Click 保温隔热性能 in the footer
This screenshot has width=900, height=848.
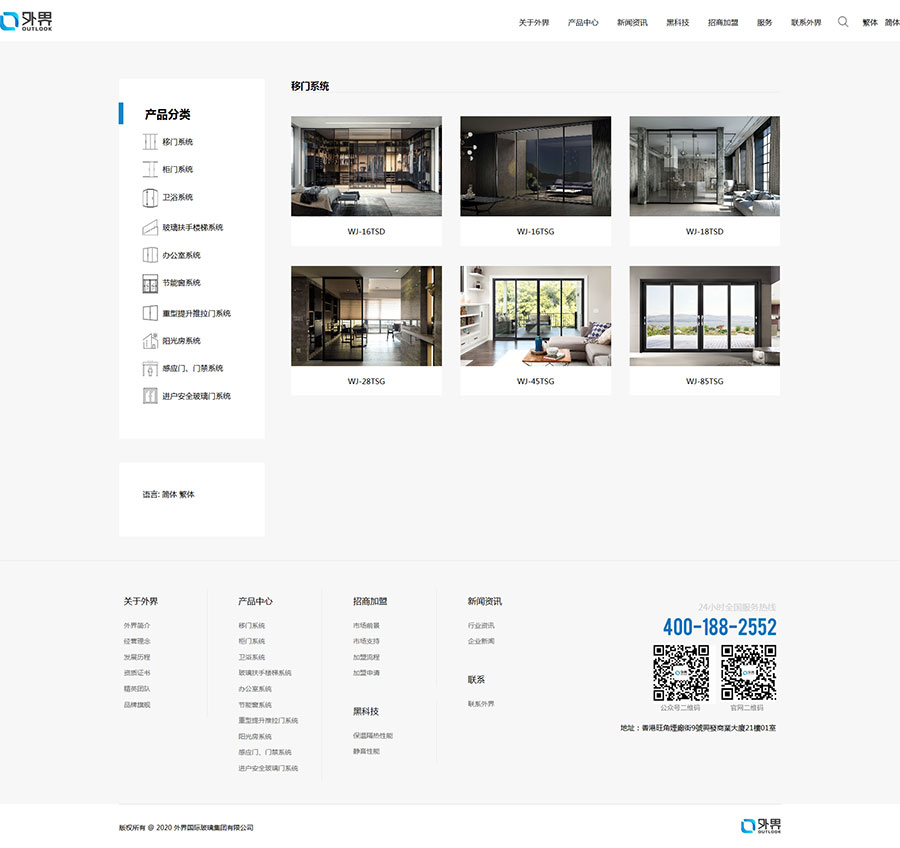[373, 735]
